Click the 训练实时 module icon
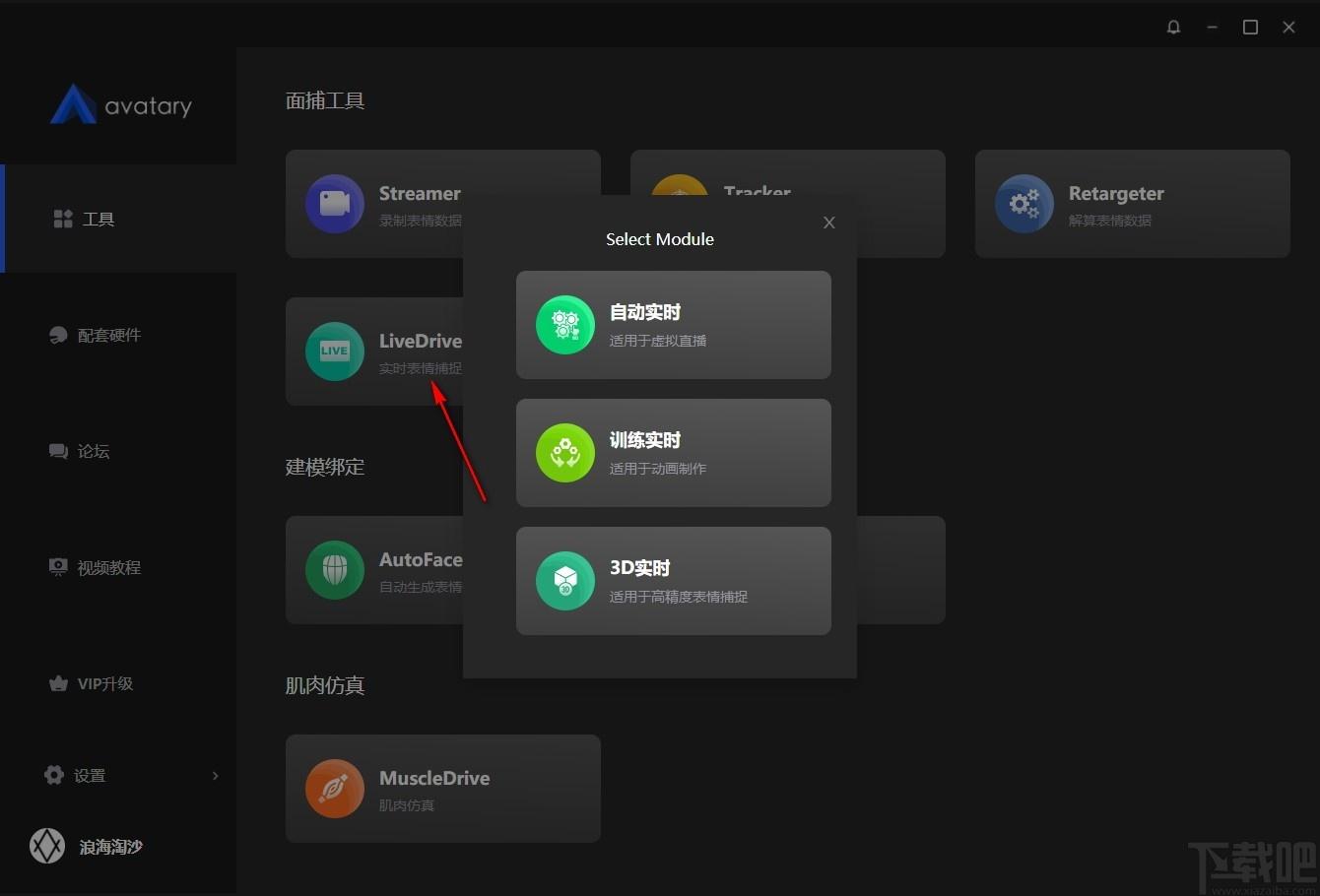The width and height of the screenshot is (1320, 896). tap(565, 453)
